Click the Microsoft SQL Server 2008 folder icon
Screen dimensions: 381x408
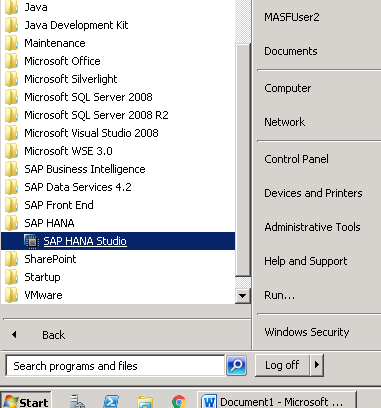tap(11, 97)
